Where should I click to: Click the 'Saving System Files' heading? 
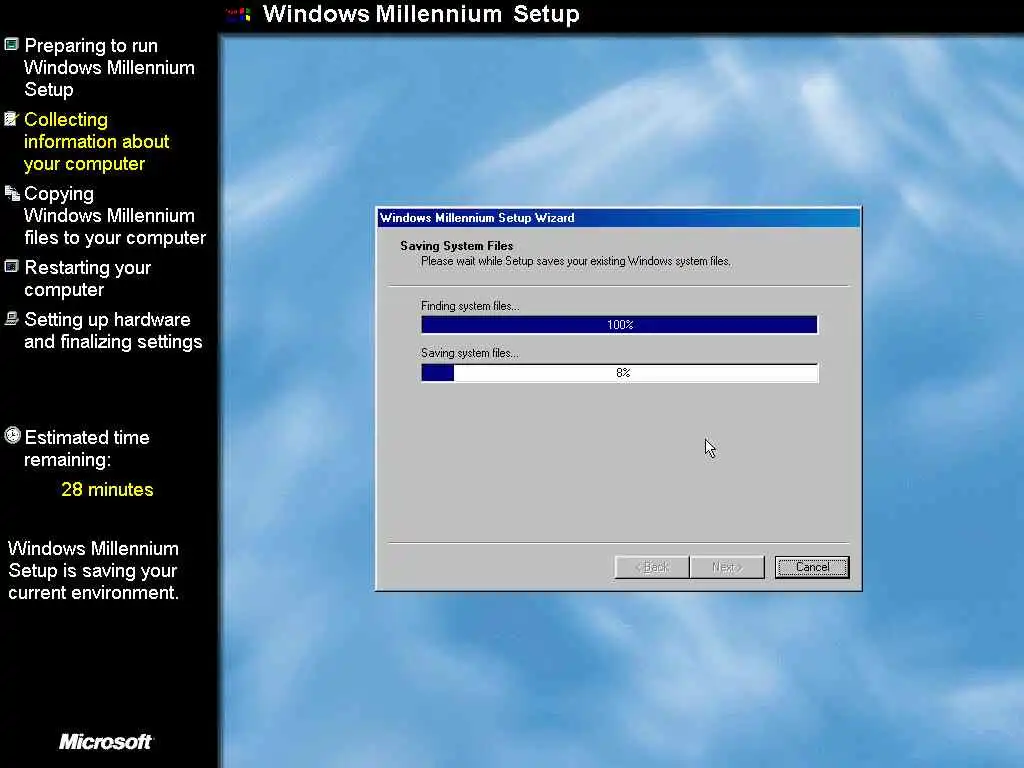coord(456,246)
